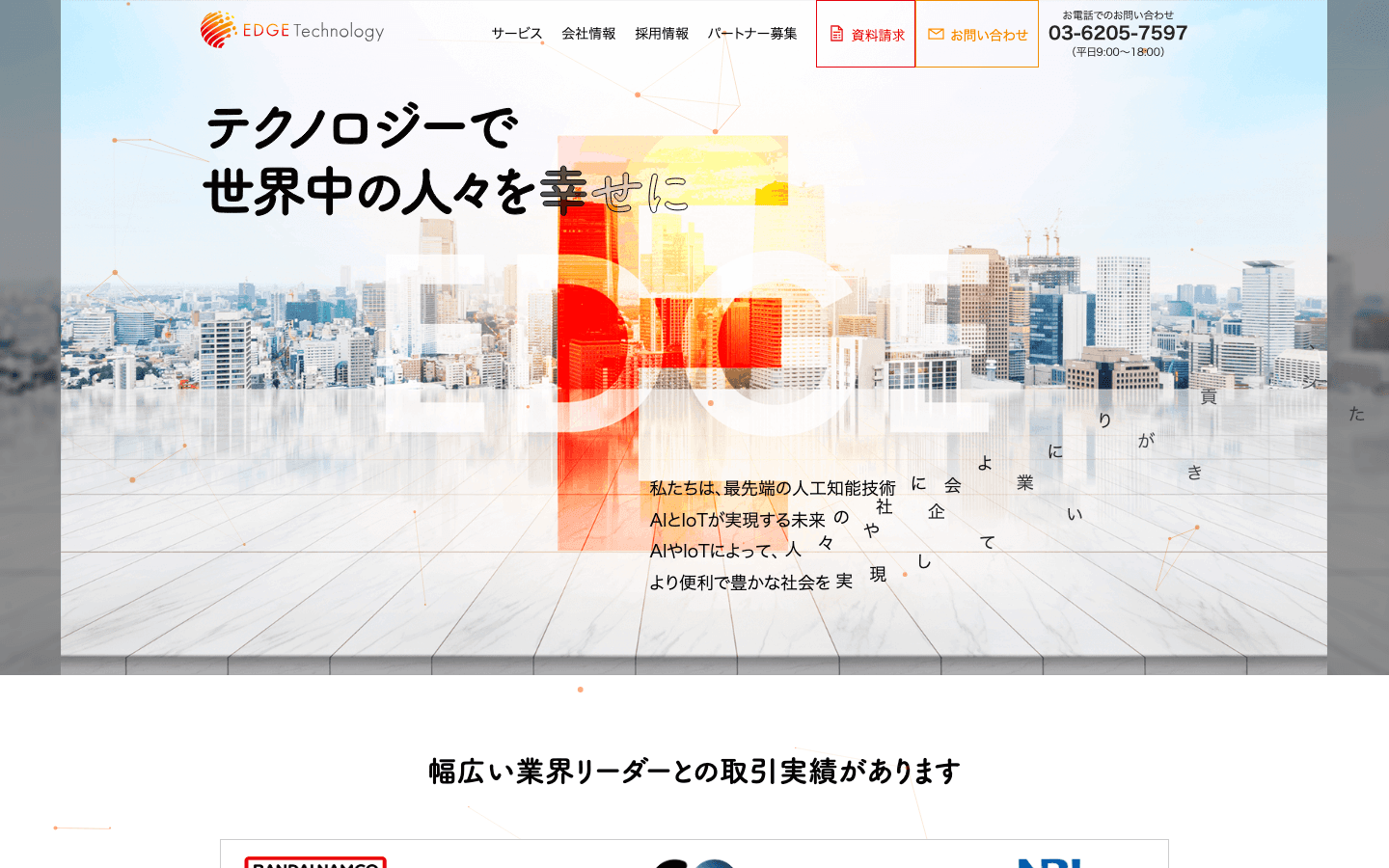This screenshot has width=1389, height=868.
Task: Open the サービス menu item
Action: pyautogui.click(x=517, y=34)
